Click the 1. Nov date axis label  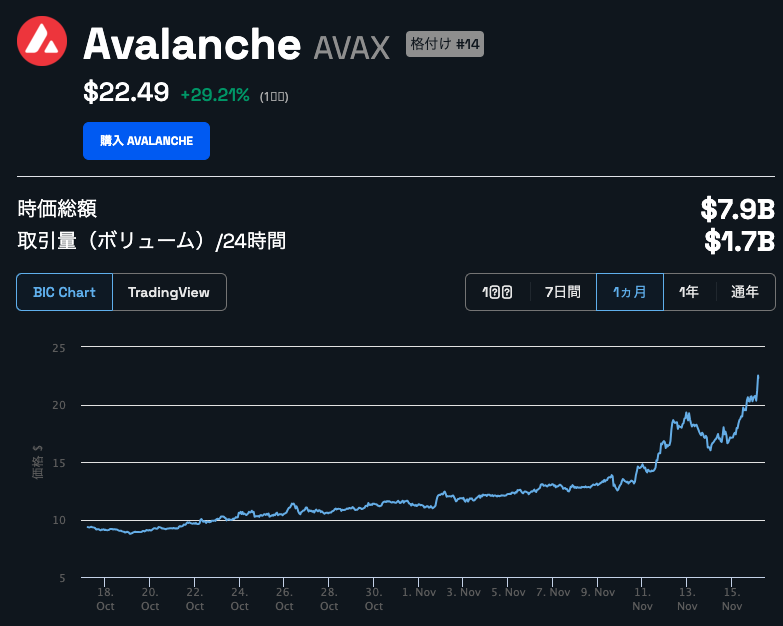(419, 593)
